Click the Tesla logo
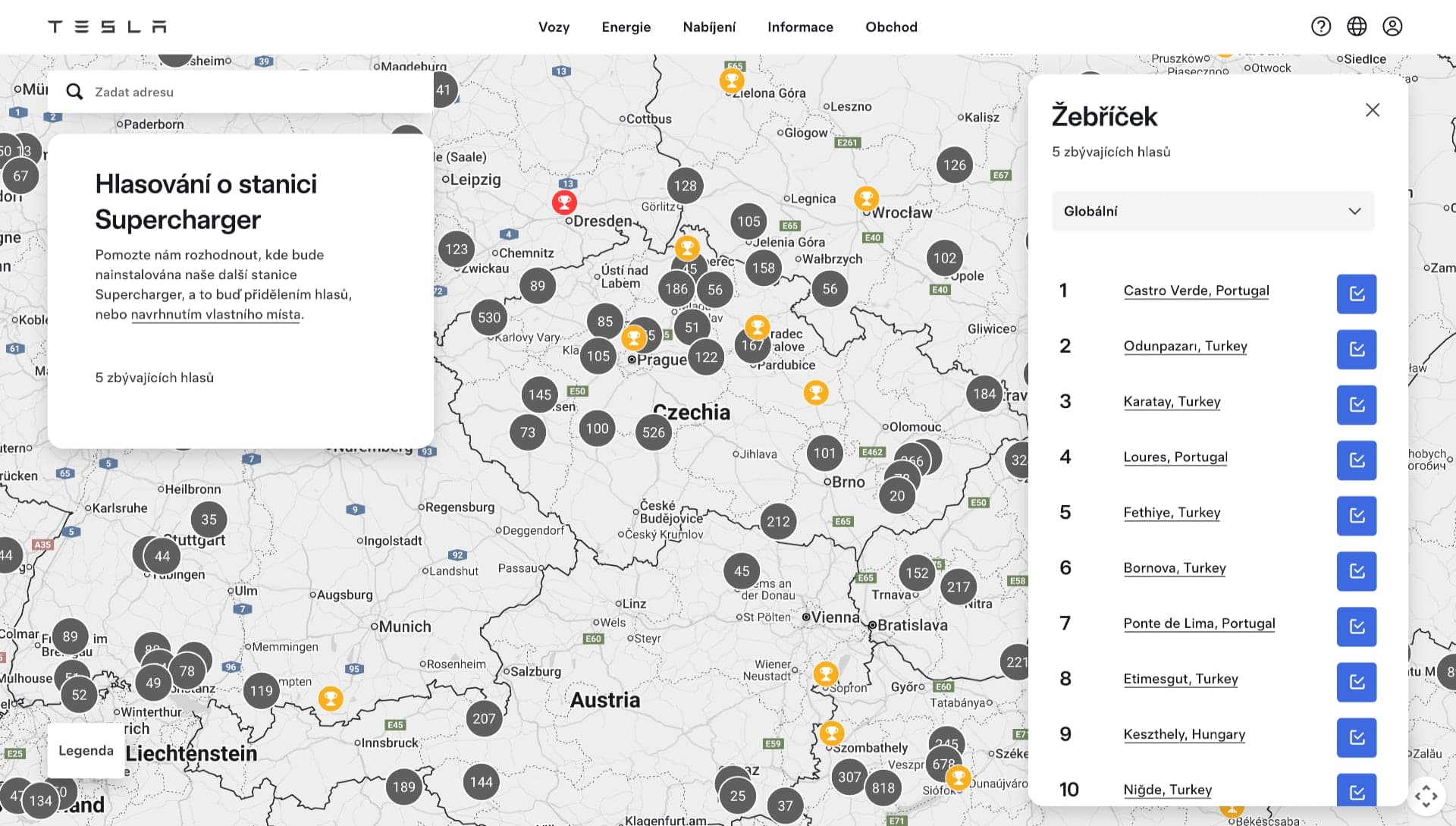This screenshot has height=826, width=1456. click(107, 26)
